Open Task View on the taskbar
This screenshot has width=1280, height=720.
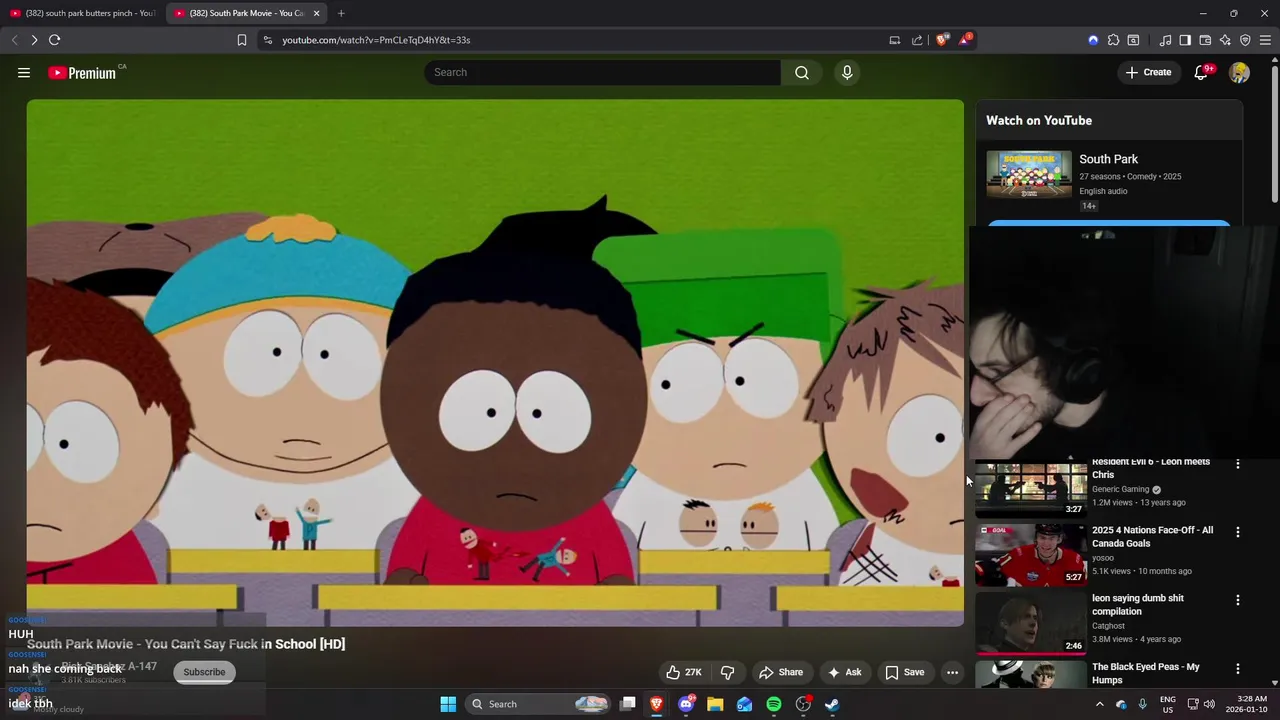(x=628, y=704)
